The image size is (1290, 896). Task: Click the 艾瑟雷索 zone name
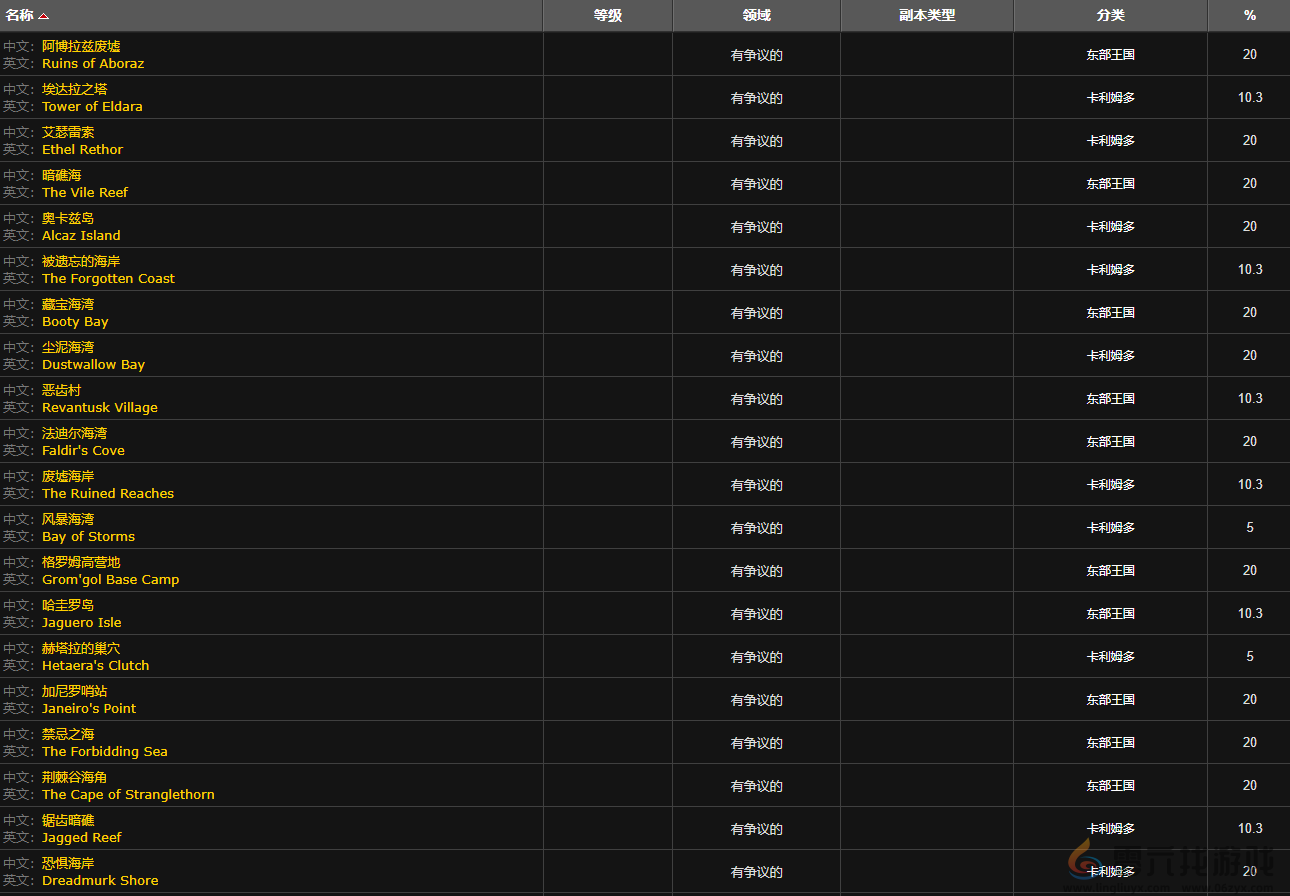point(68,133)
